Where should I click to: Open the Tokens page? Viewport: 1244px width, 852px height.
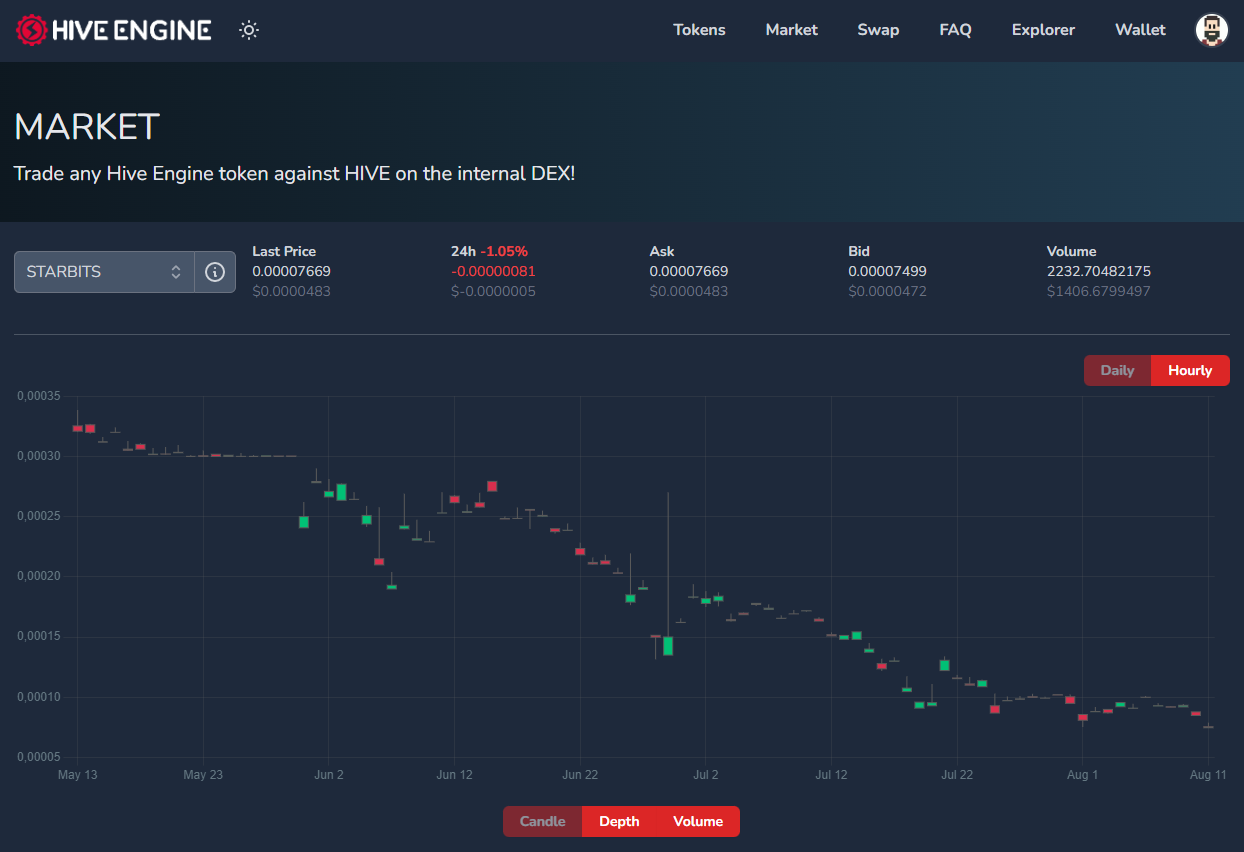(x=699, y=30)
